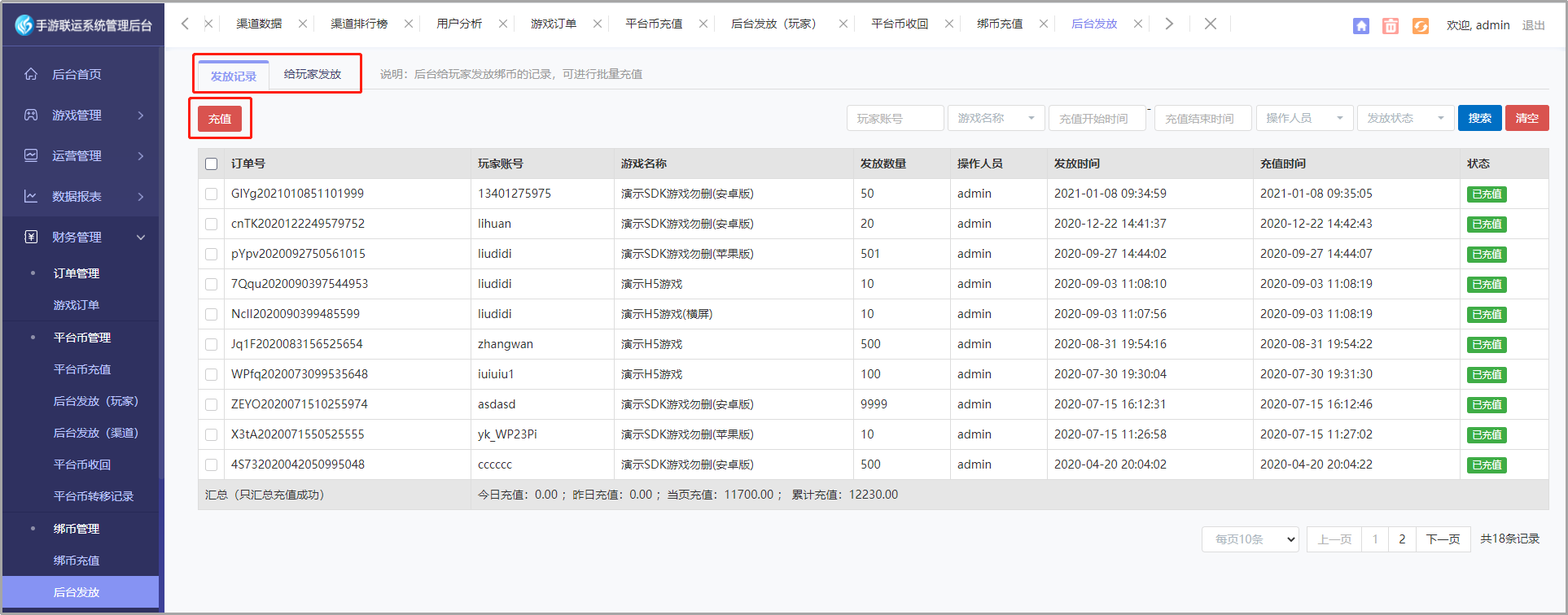The height and width of the screenshot is (615, 1568).
Task: Check the row for order 7Qqu2020090397544953
Action: point(212,285)
